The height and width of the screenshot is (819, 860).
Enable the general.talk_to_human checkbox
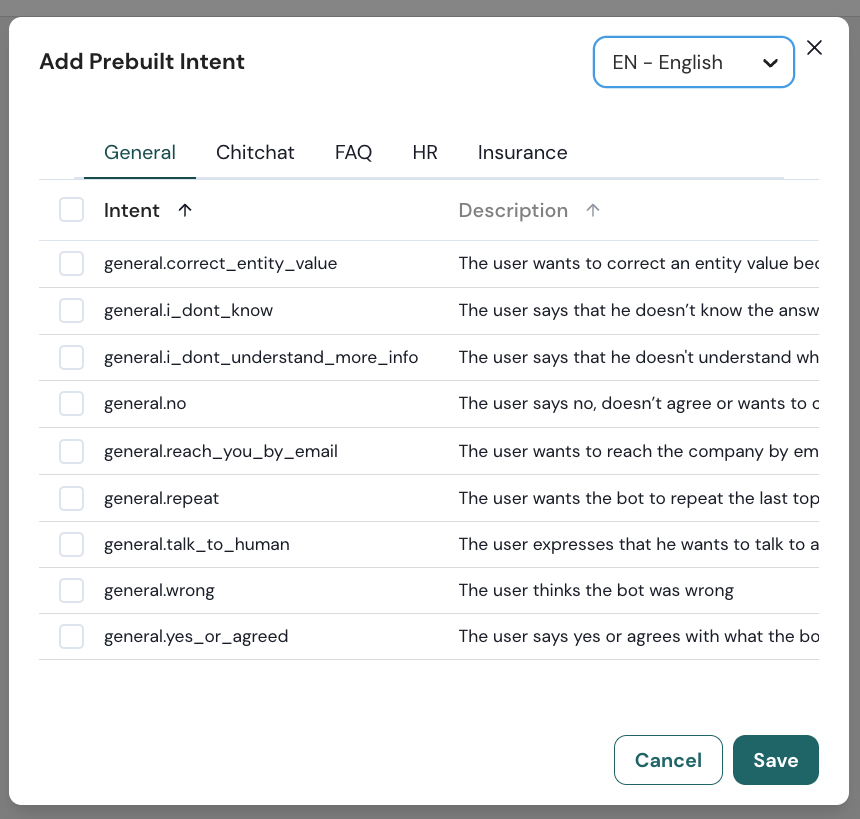pyautogui.click(x=71, y=545)
